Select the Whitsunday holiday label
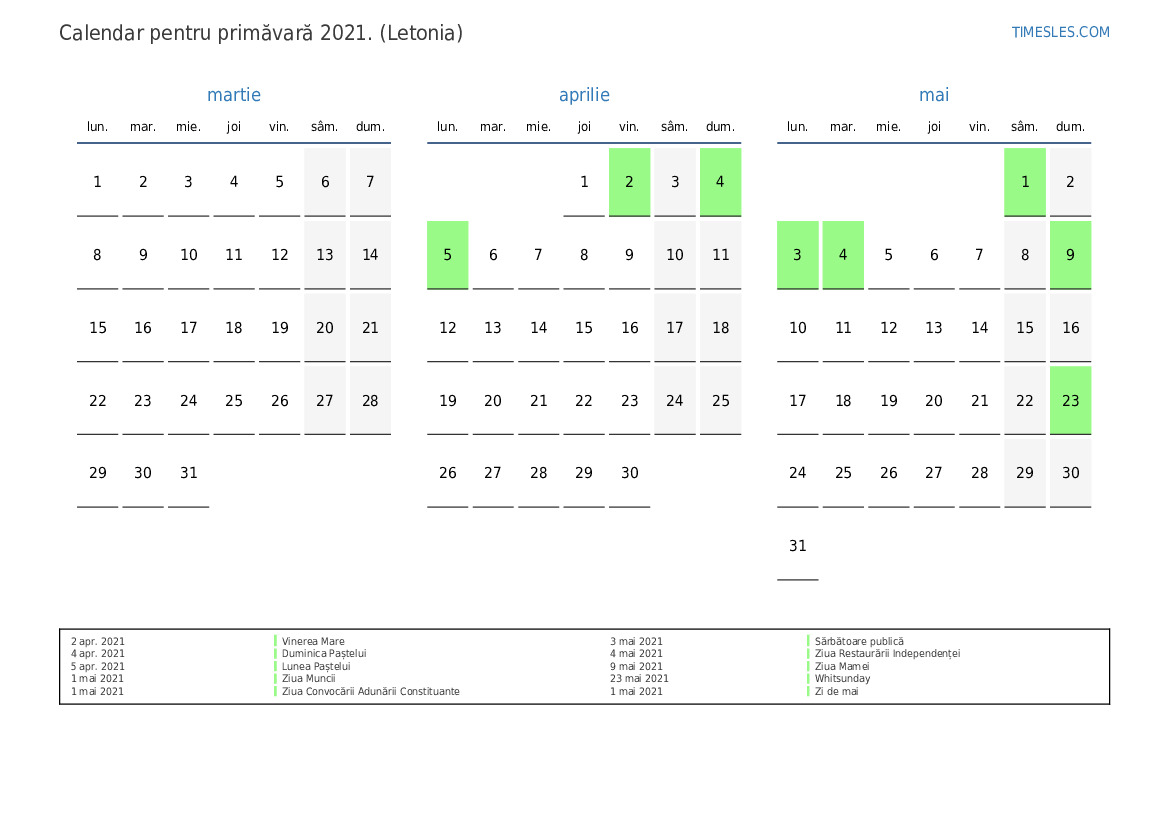 pyautogui.click(x=842, y=679)
